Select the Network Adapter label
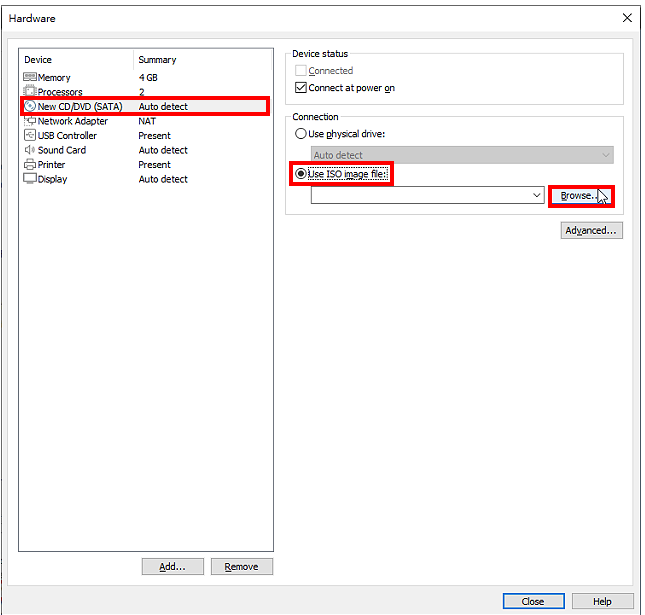Image resolution: width=645 pixels, height=615 pixels. [x=73, y=121]
